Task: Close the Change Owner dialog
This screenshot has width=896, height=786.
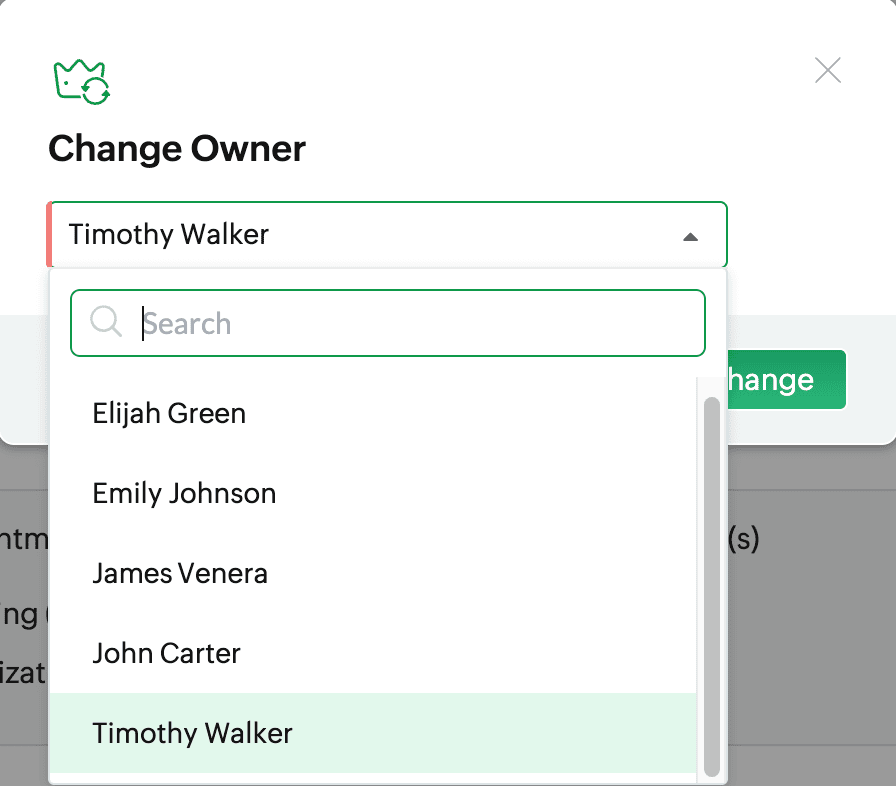Action: pos(828,71)
